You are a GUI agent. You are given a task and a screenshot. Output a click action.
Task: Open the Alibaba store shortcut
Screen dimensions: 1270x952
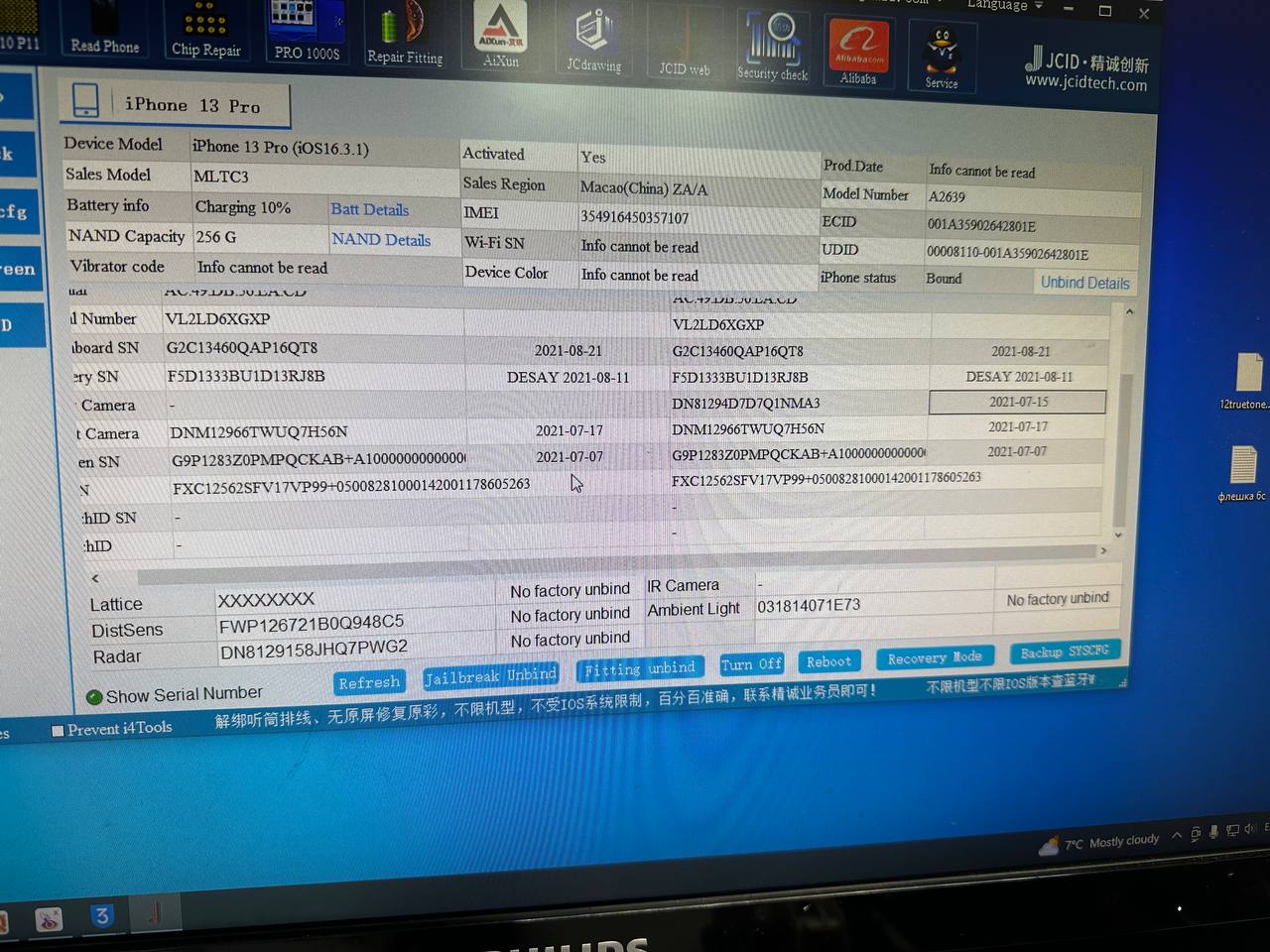(858, 52)
